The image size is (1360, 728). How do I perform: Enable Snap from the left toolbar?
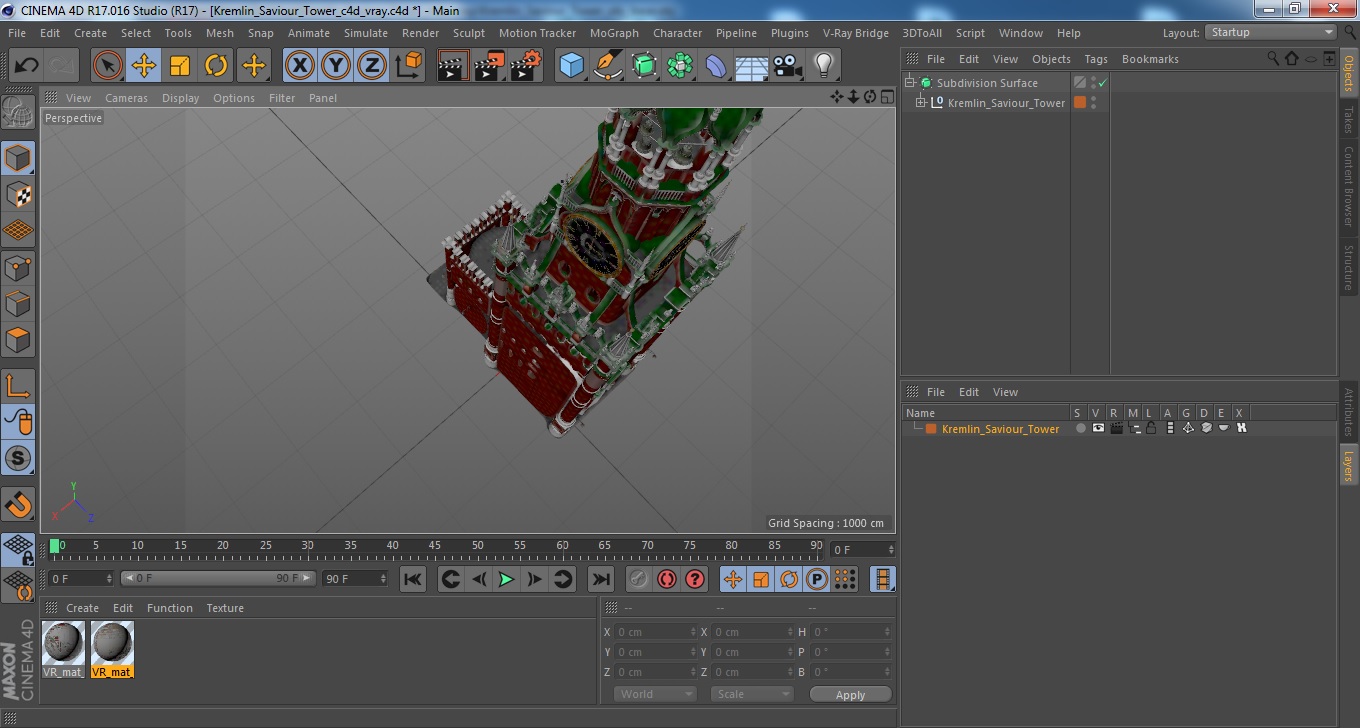coord(18,504)
